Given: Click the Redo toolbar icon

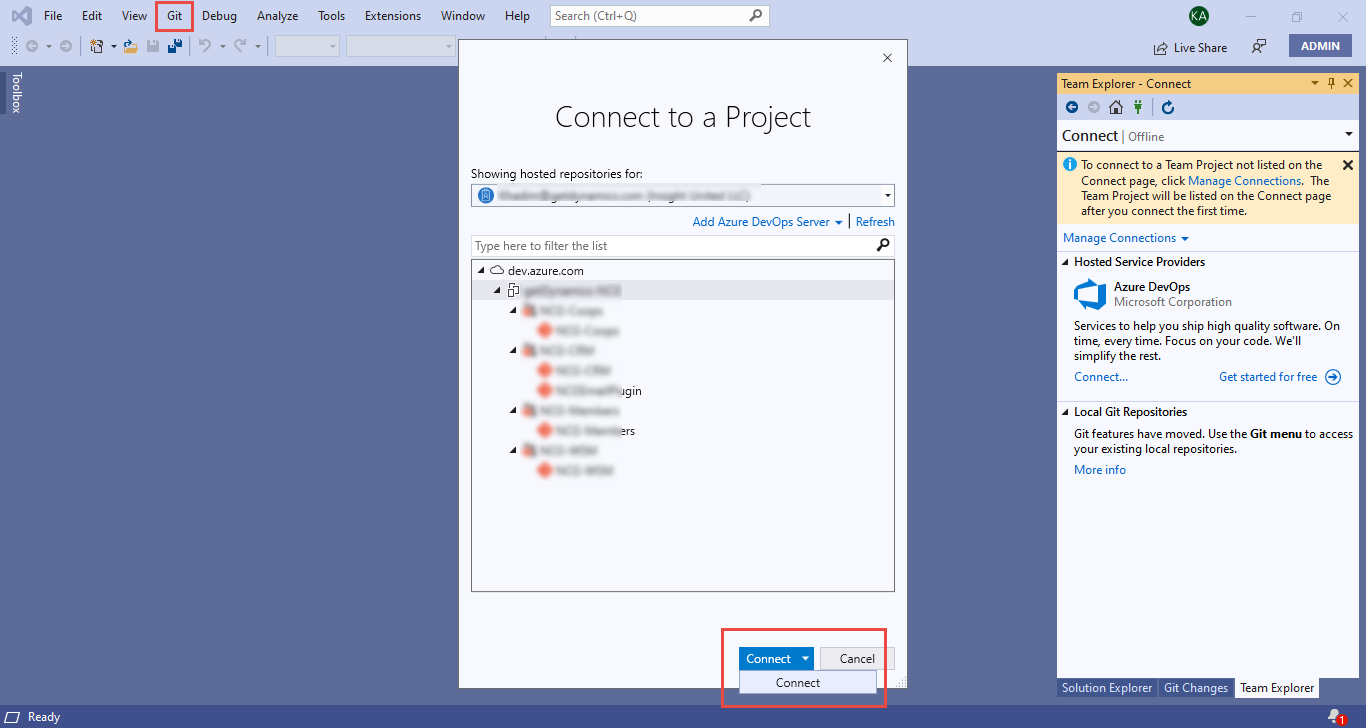Looking at the screenshot, I should 240,46.
